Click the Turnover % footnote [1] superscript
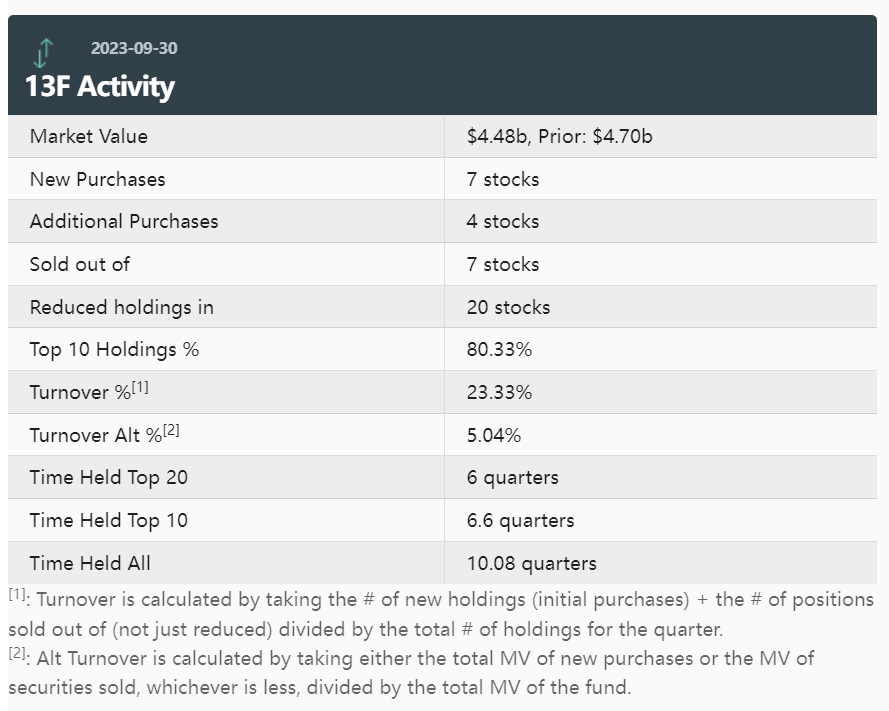 [x=140, y=387]
